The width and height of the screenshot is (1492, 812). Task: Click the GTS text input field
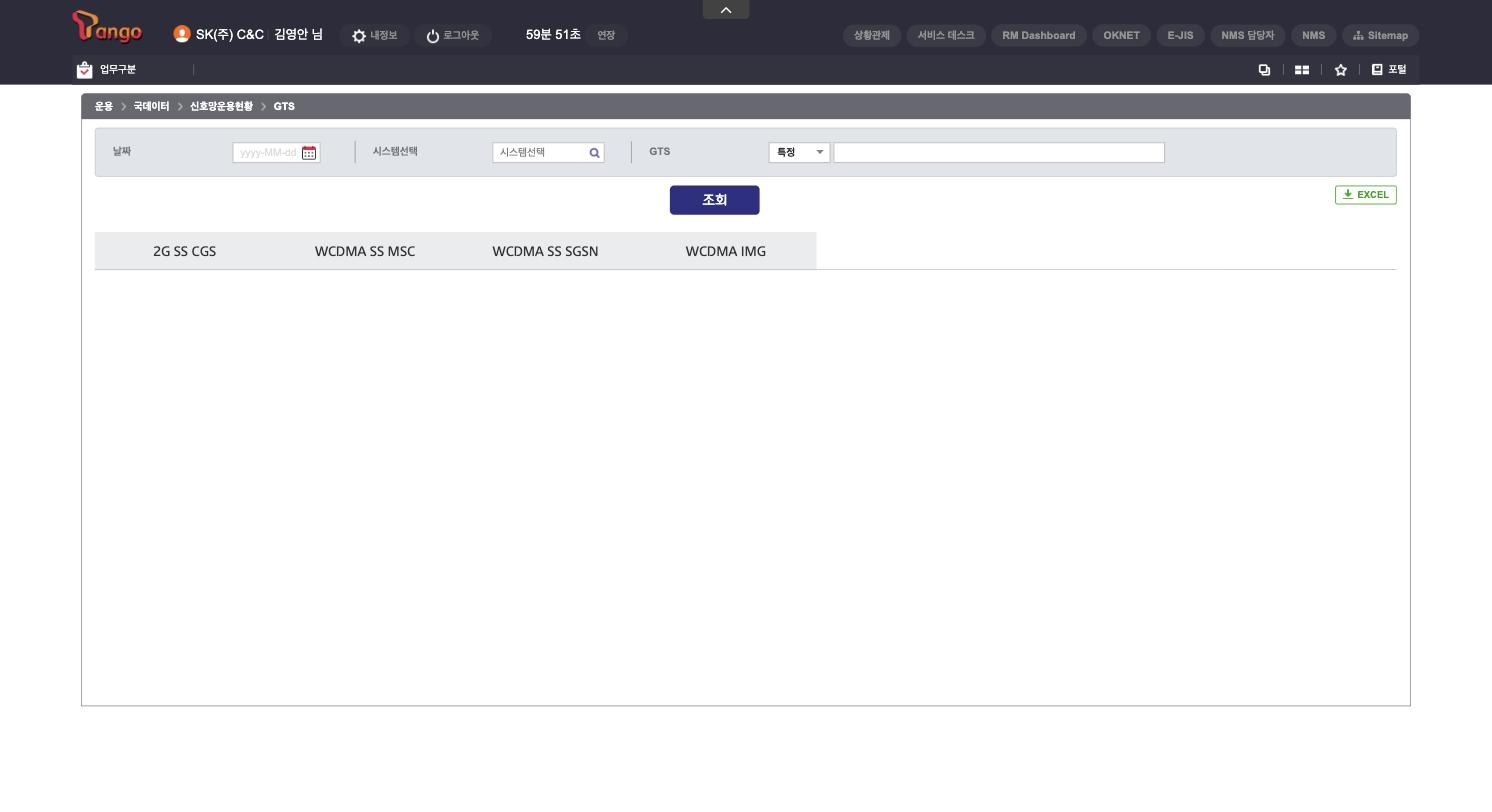point(999,152)
